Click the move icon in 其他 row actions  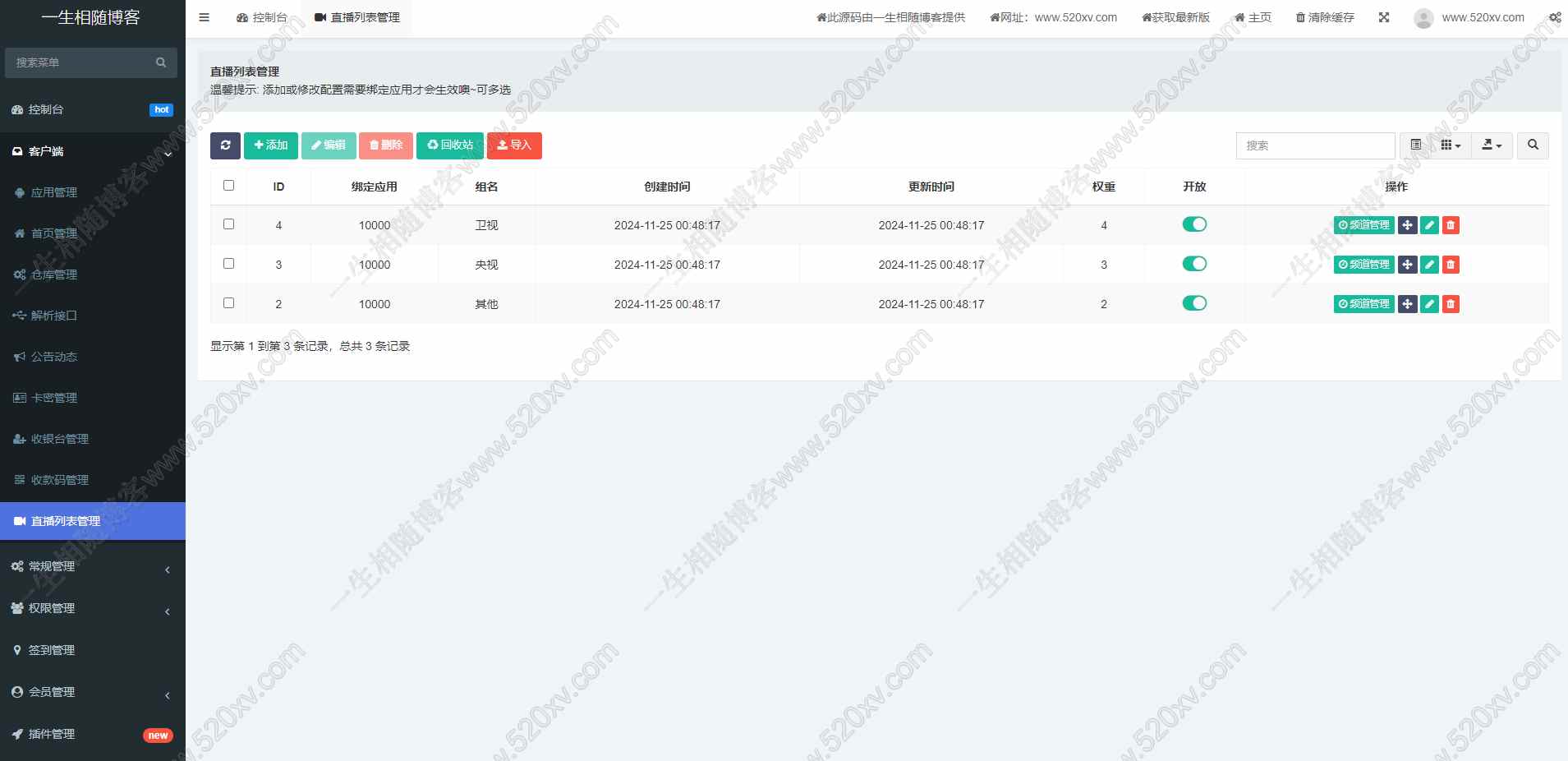[x=1406, y=303]
